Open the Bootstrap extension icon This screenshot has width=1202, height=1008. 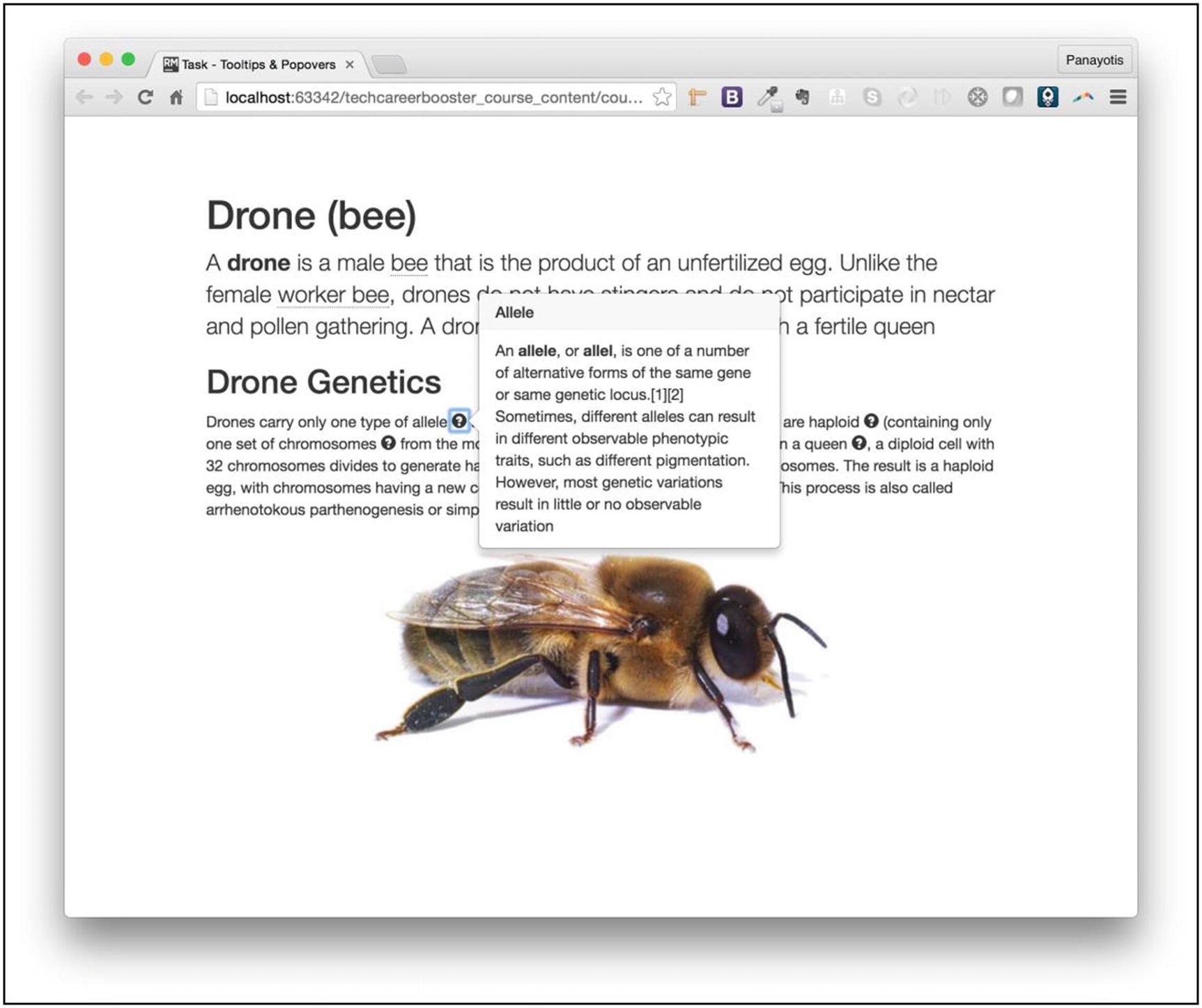(732, 97)
